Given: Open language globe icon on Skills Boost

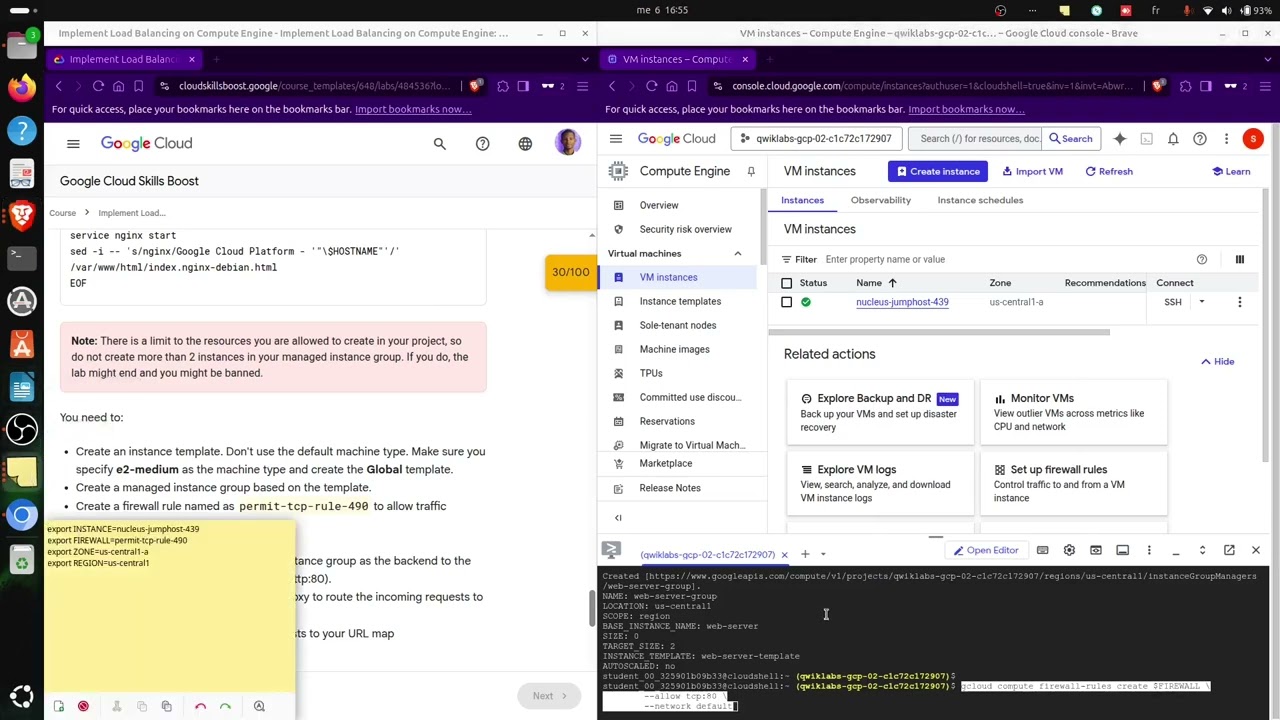Looking at the screenshot, I should (525, 144).
